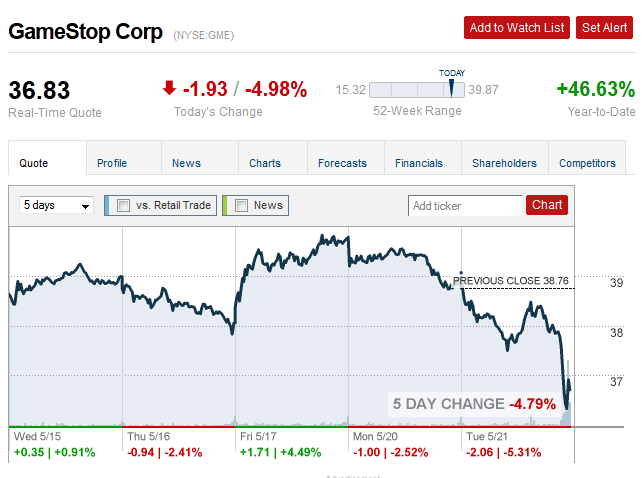This screenshot has width=642, height=478.
Task: Open the Charts tab
Action: [265, 163]
